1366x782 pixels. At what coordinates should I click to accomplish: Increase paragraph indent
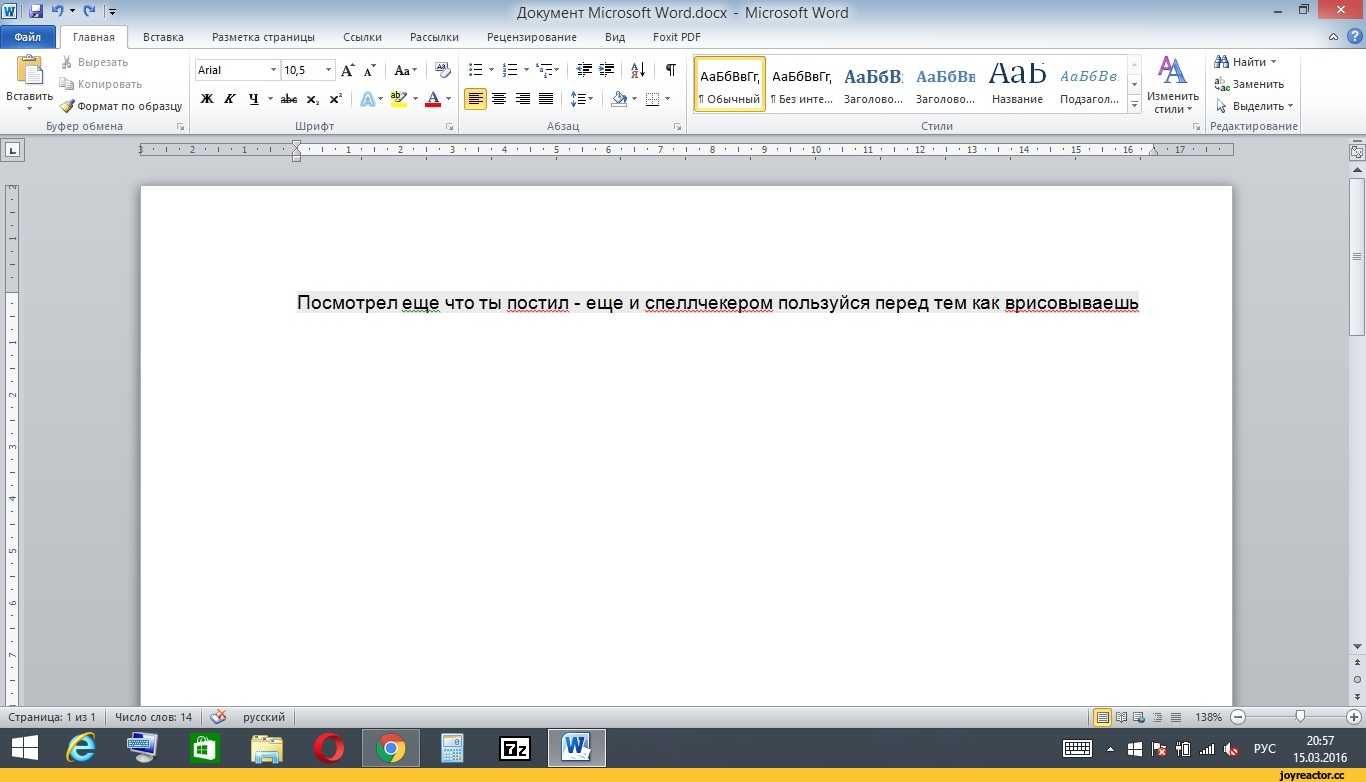[606, 70]
